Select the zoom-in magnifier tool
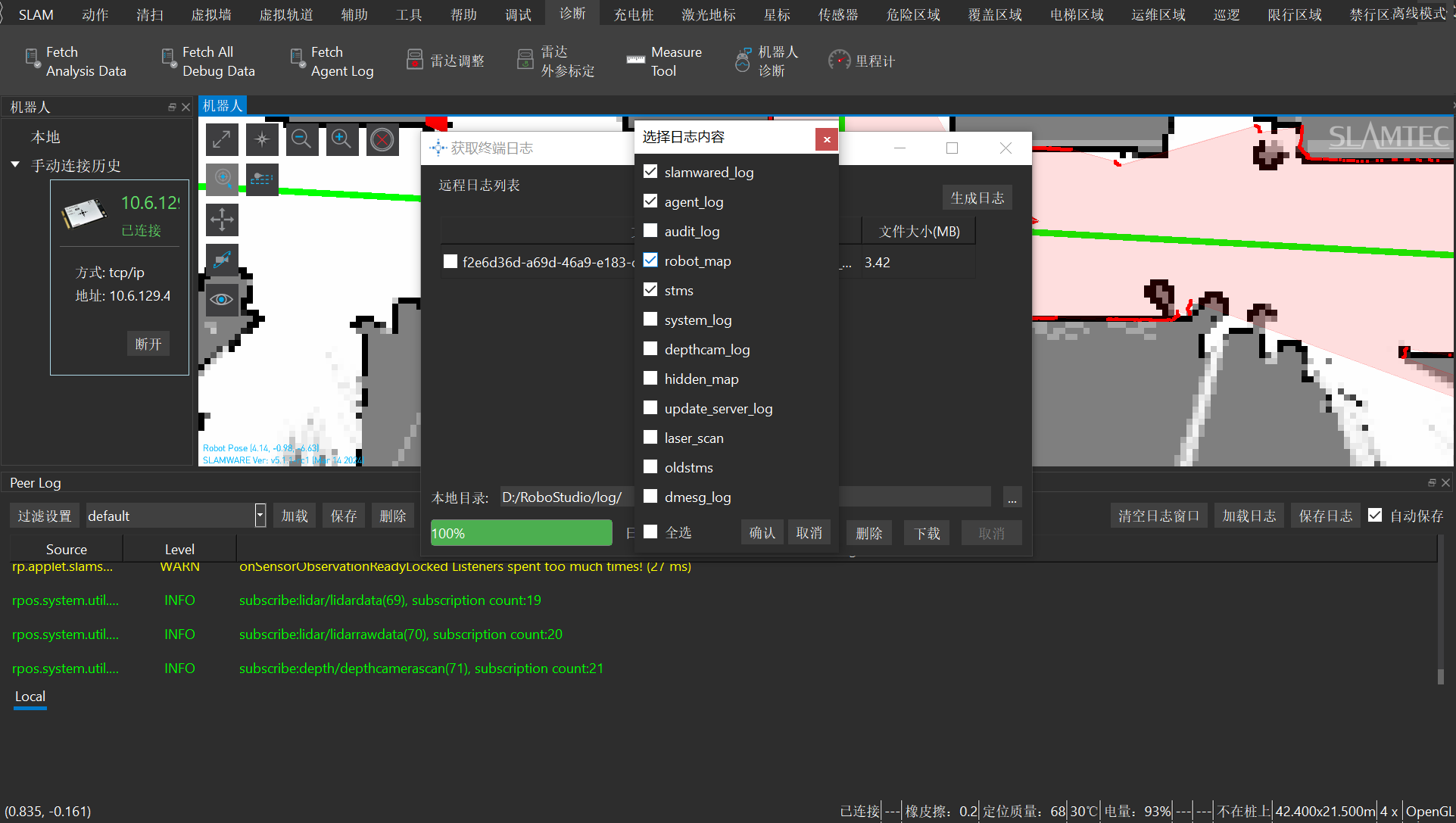The image size is (1456, 823). (x=342, y=139)
